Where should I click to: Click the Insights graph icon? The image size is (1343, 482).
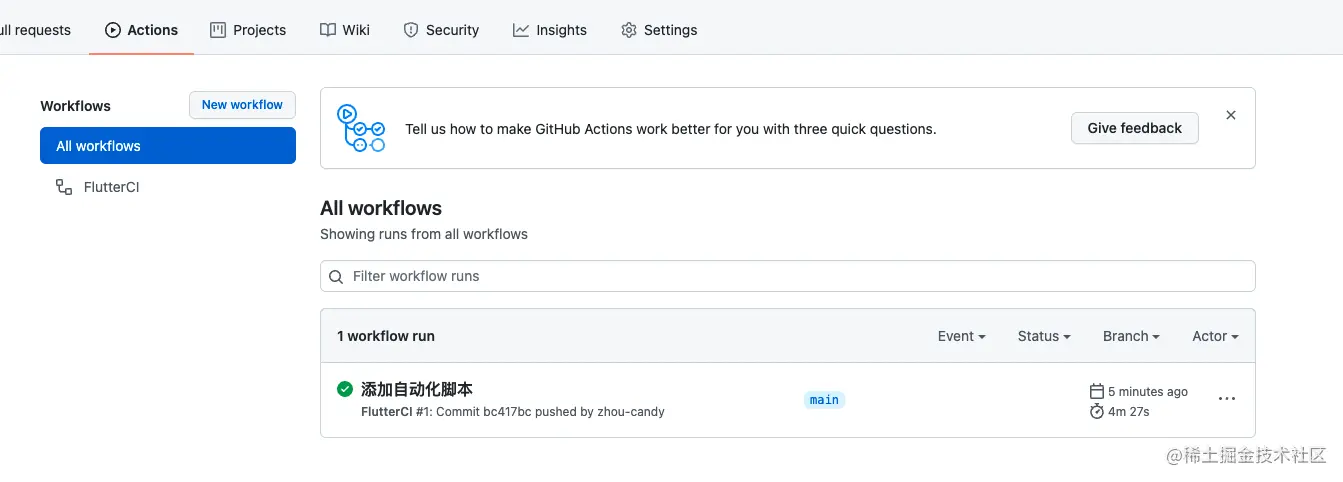click(x=521, y=30)
